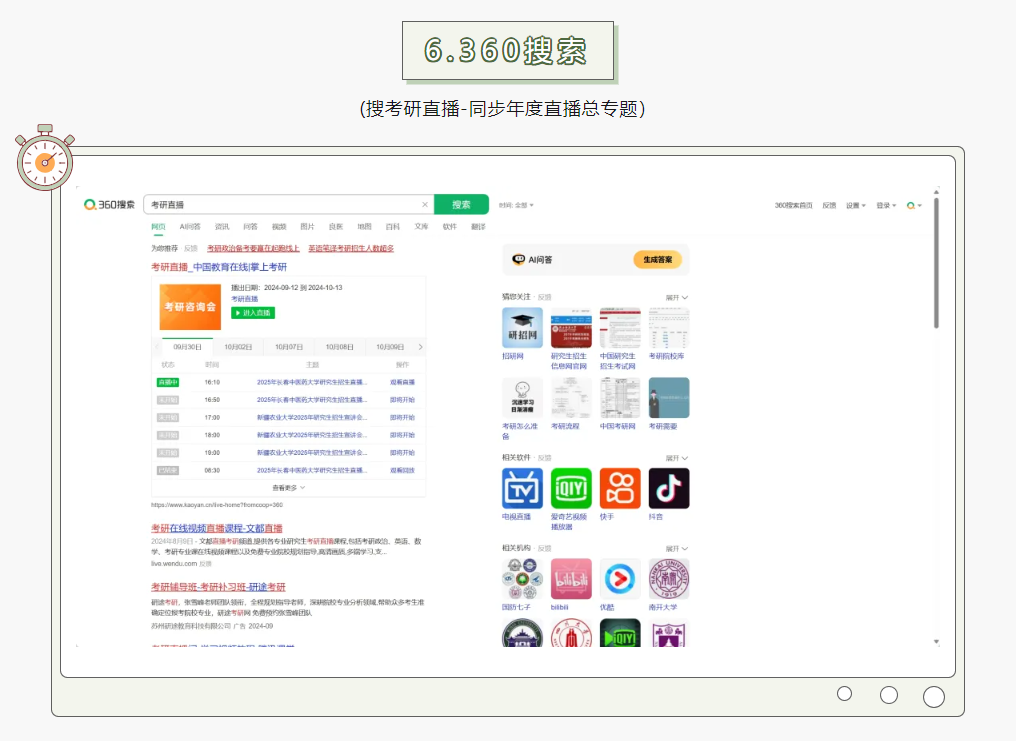Open result 考研辅导班-考研补习班-研途考研
This screenshot has height=741, width=1018.
click(218, 586)
